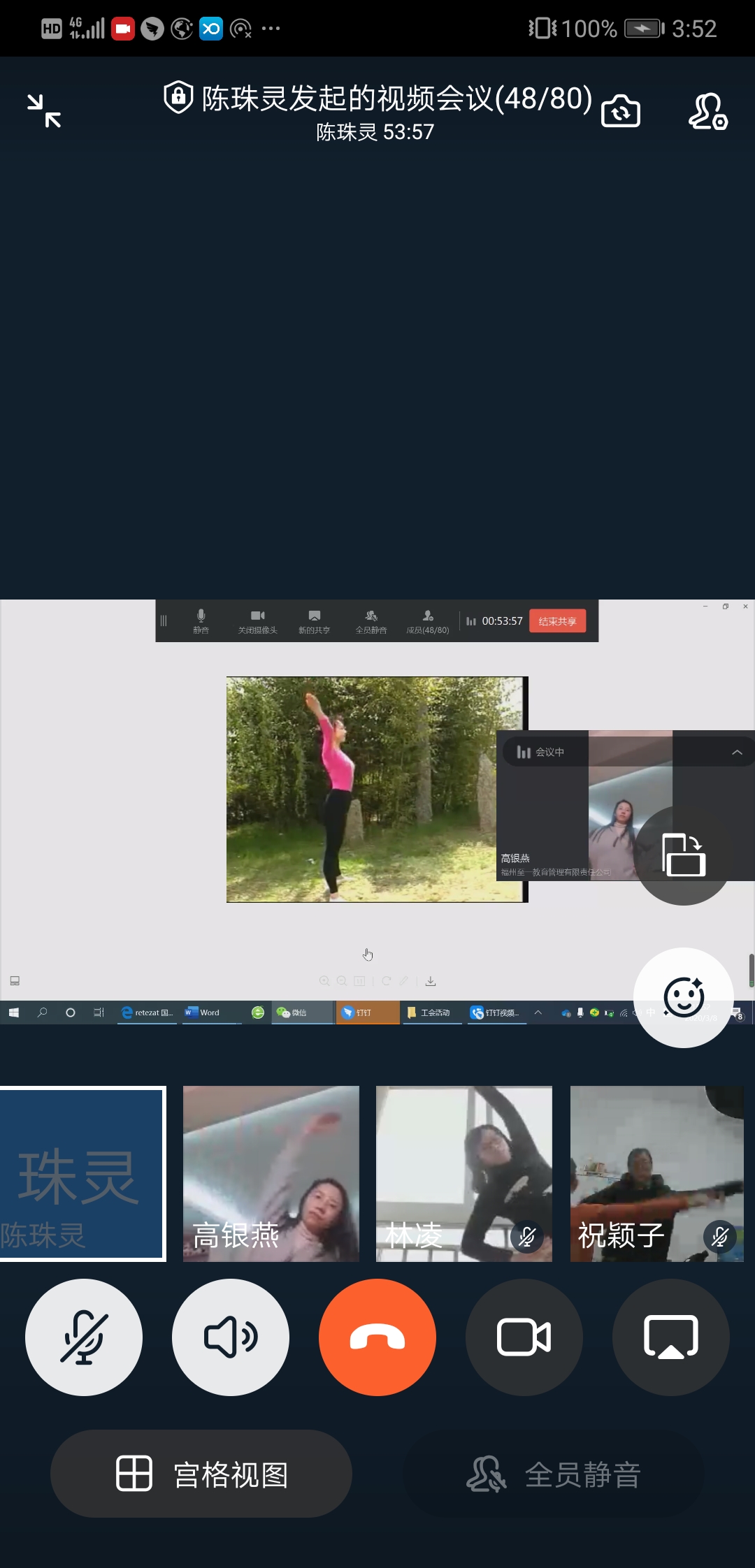Tap the rotate screen floating button
This screenshot has width=755, height=1568.
[x=684, y=855]
